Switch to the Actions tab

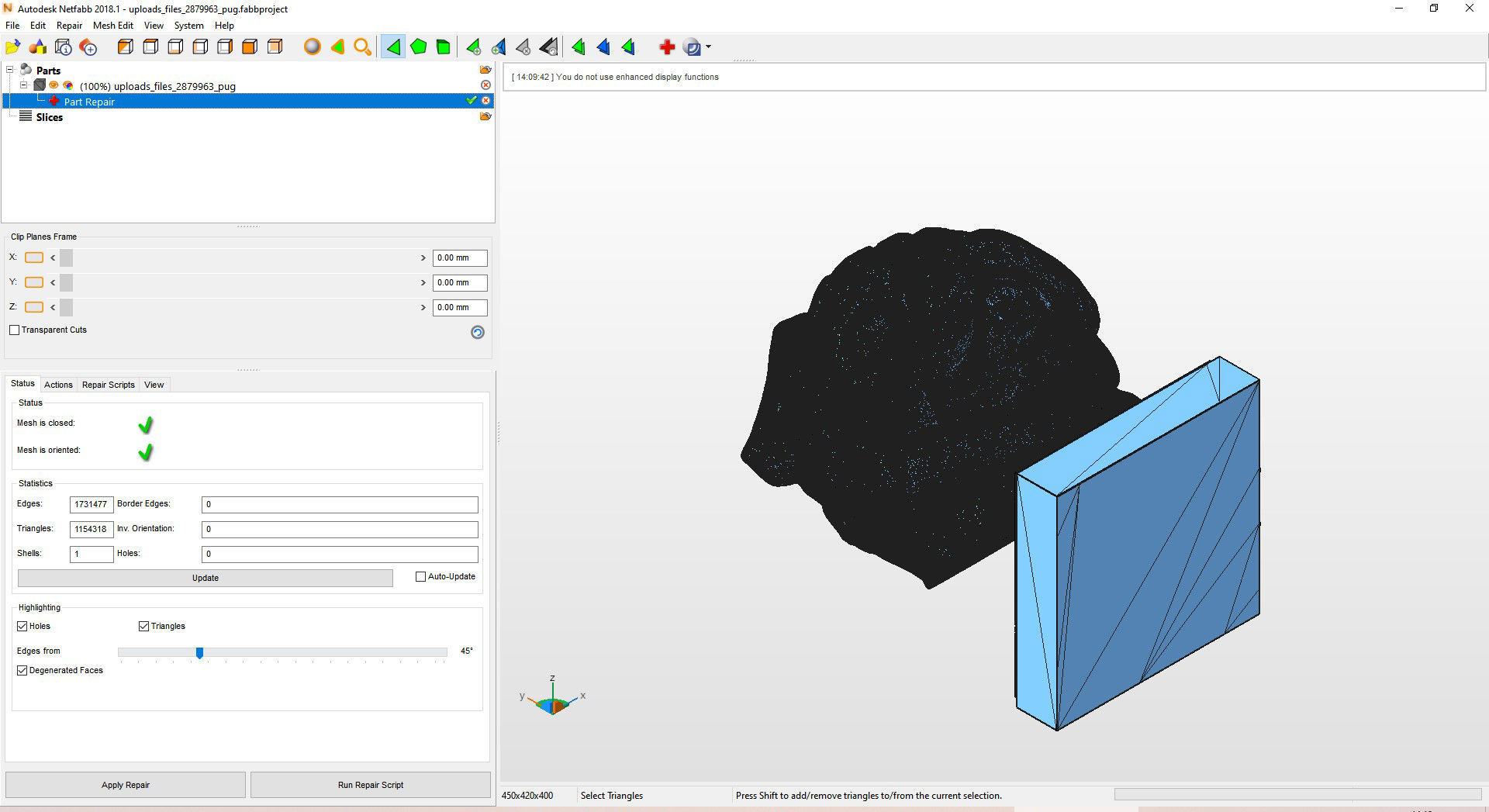pyautogui.click(x=58, y=385)
